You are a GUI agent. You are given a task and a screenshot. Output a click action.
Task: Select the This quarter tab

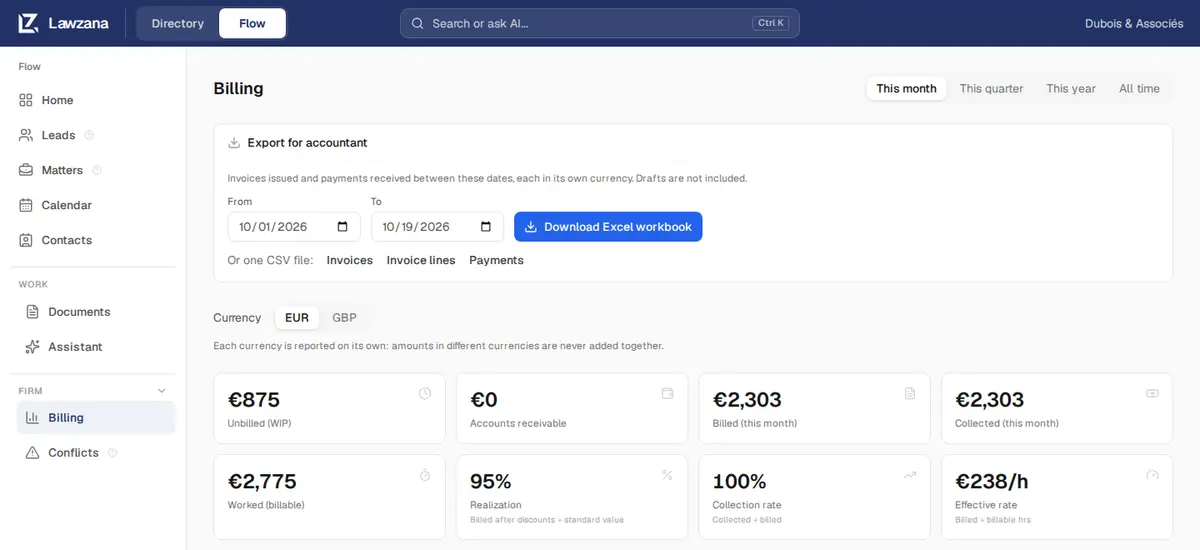pos(991,88)
